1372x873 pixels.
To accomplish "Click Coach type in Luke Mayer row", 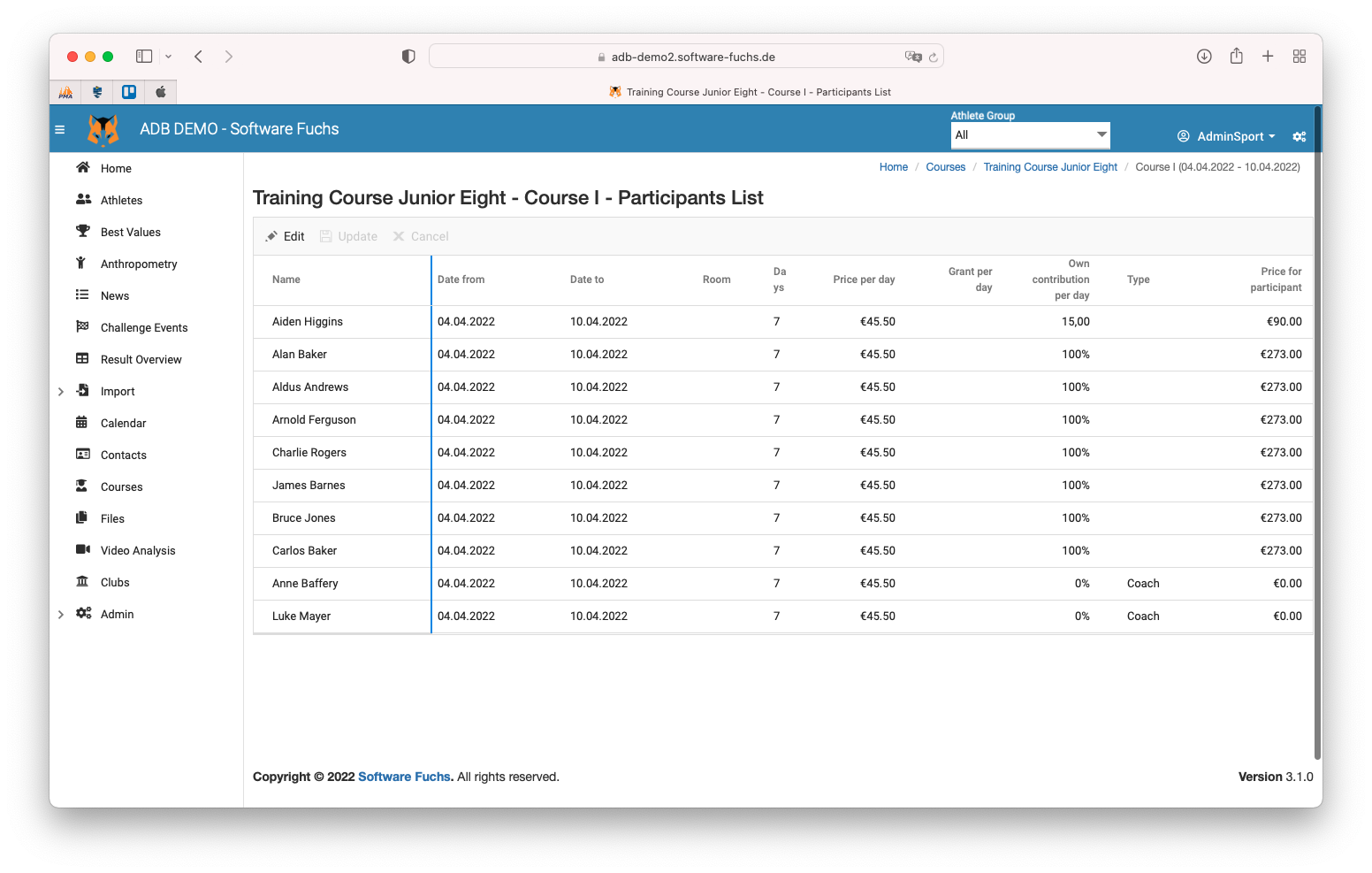I will coord(1143,616).
